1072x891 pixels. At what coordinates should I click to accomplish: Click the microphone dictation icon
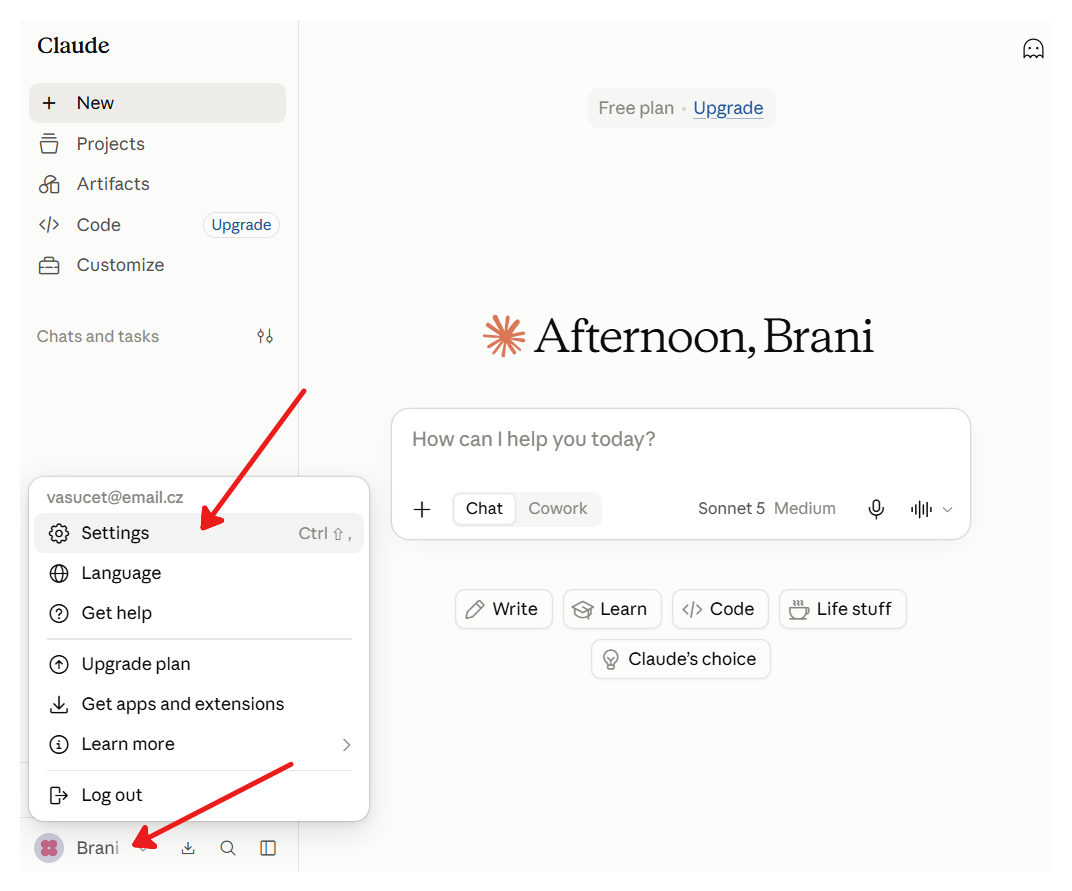click(876, 509)
